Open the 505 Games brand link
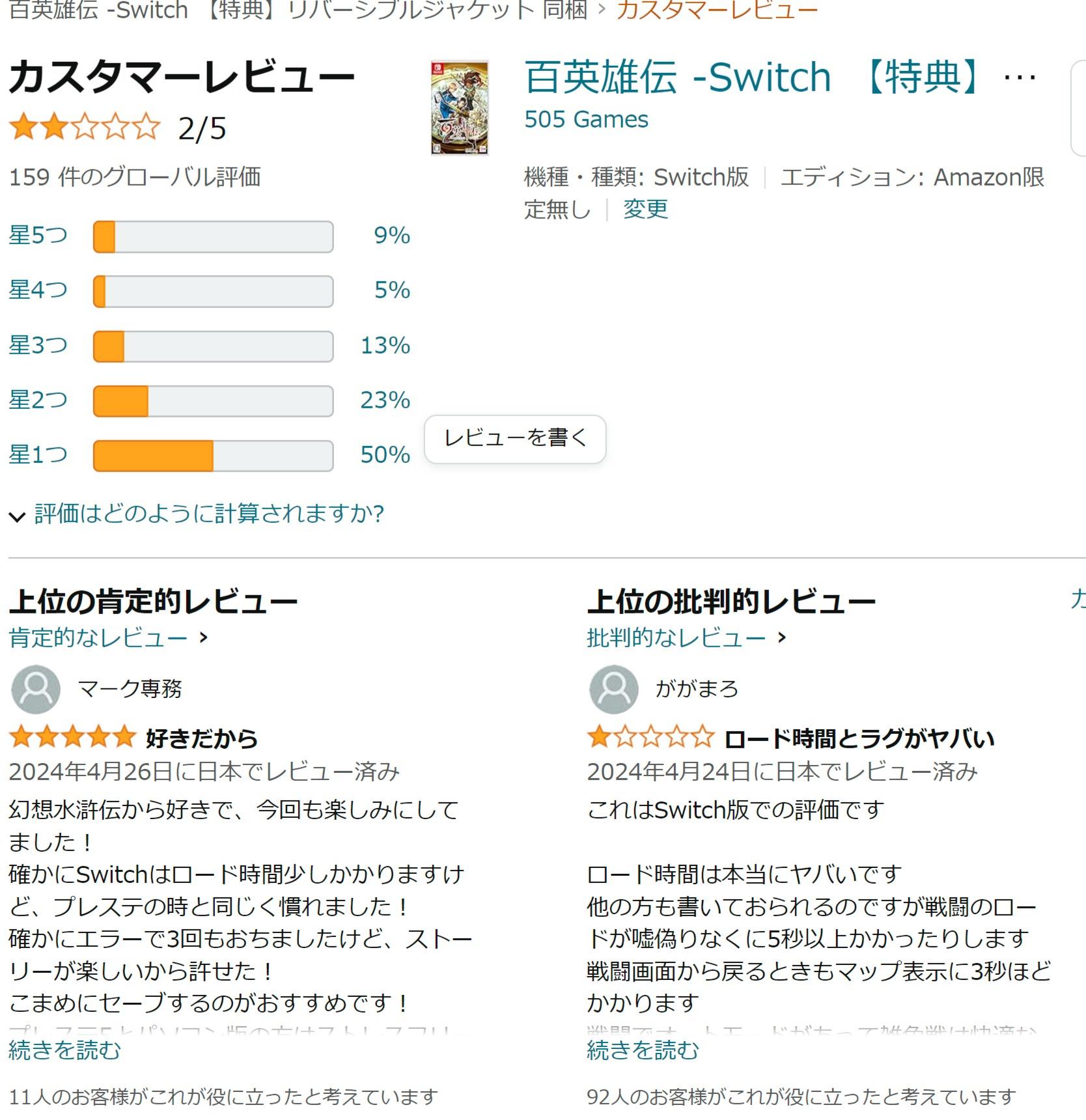1086x1120 pixels. (586, 120)
